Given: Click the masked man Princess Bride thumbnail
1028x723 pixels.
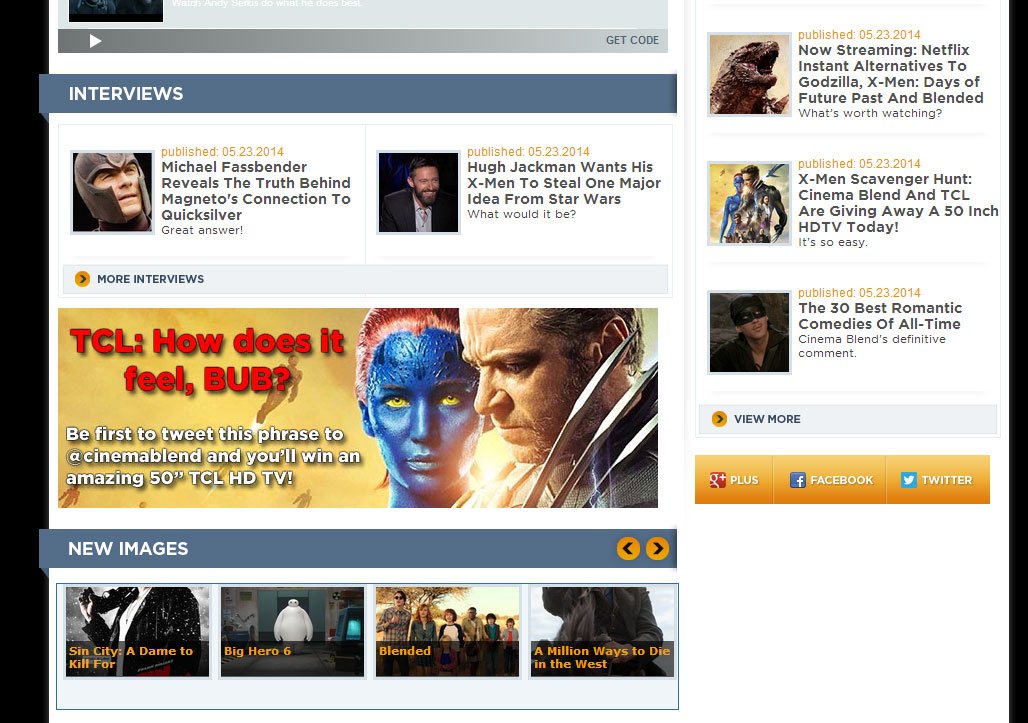Looking at the screenshot, I should (749, 333).
